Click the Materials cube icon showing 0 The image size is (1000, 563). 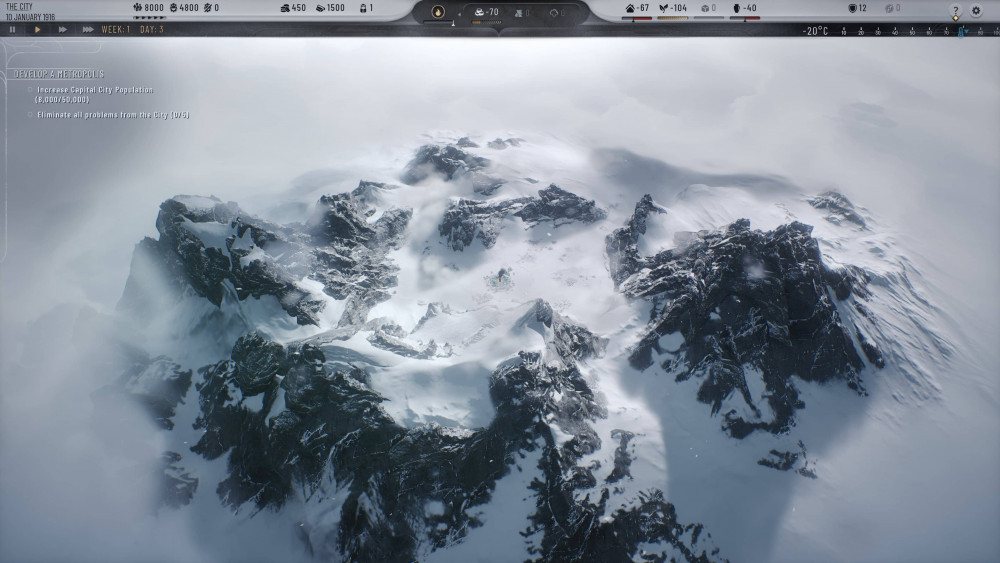[x=705, y=8]
